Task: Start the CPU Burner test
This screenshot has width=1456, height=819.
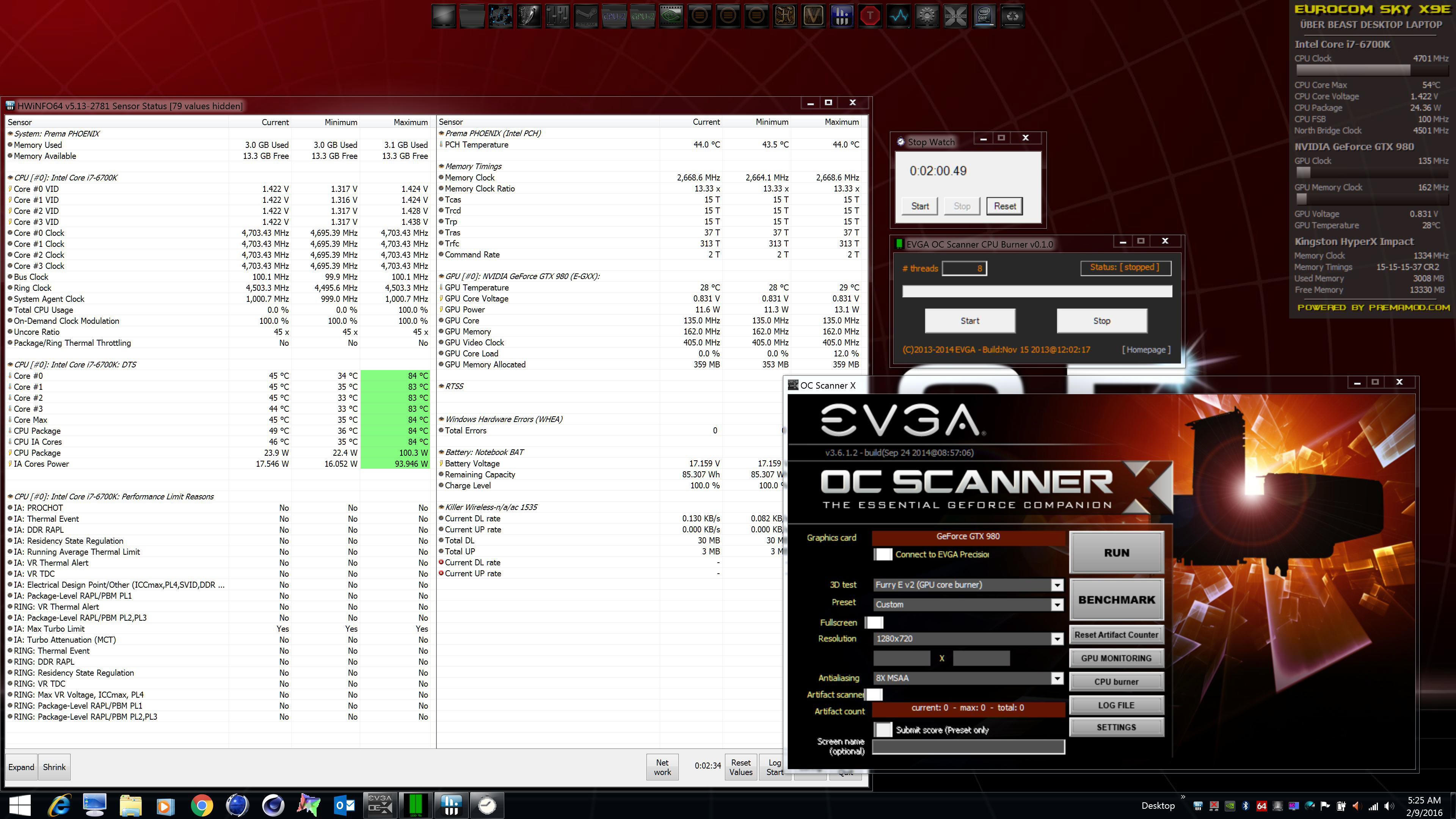Action: (970, 320)
